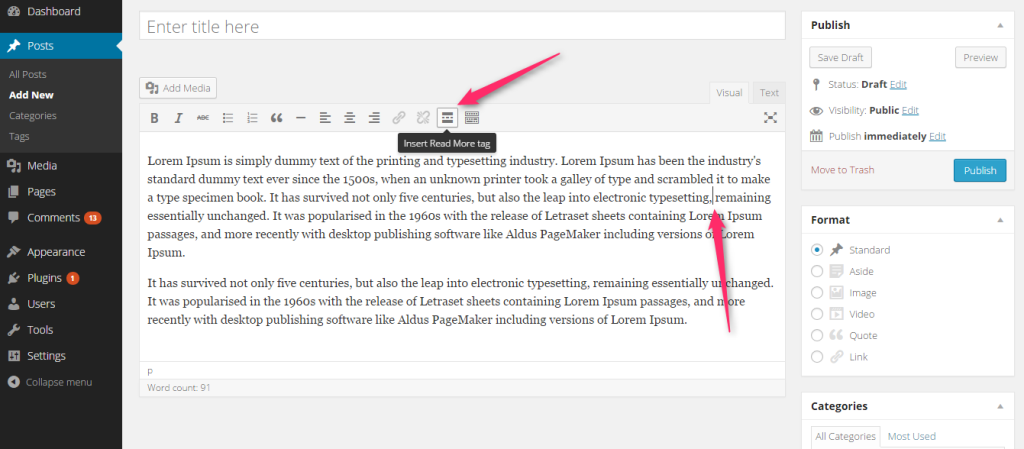The height and width of the screenshot is (449, 1024).
Task: Edit the publish date
Action: pos(937,136)
